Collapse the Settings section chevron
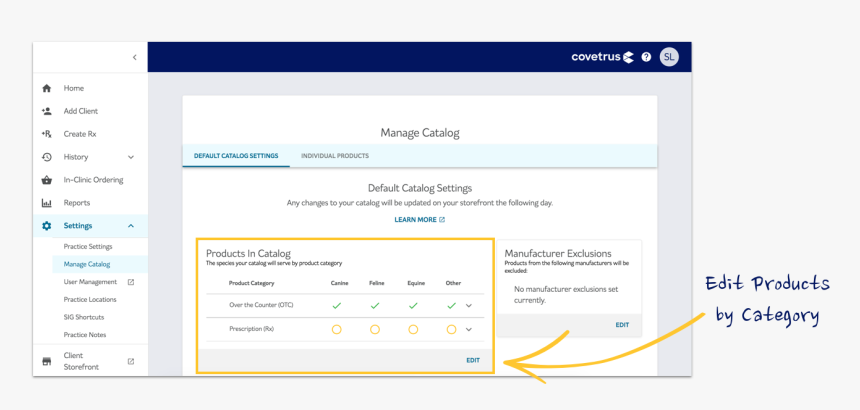Image resolution: width=860 pixels, height=410 pixels. 130,226
